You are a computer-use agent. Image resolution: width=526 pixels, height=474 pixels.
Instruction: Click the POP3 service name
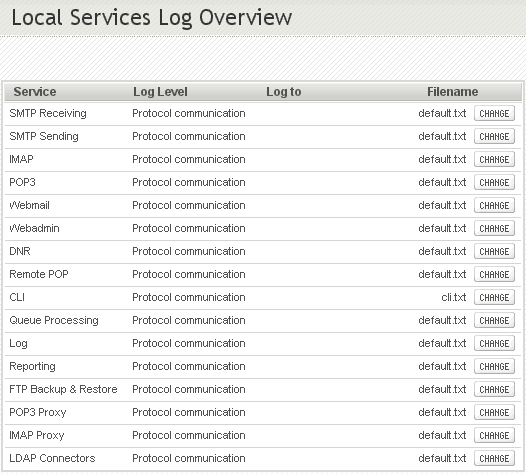point(22,182)
